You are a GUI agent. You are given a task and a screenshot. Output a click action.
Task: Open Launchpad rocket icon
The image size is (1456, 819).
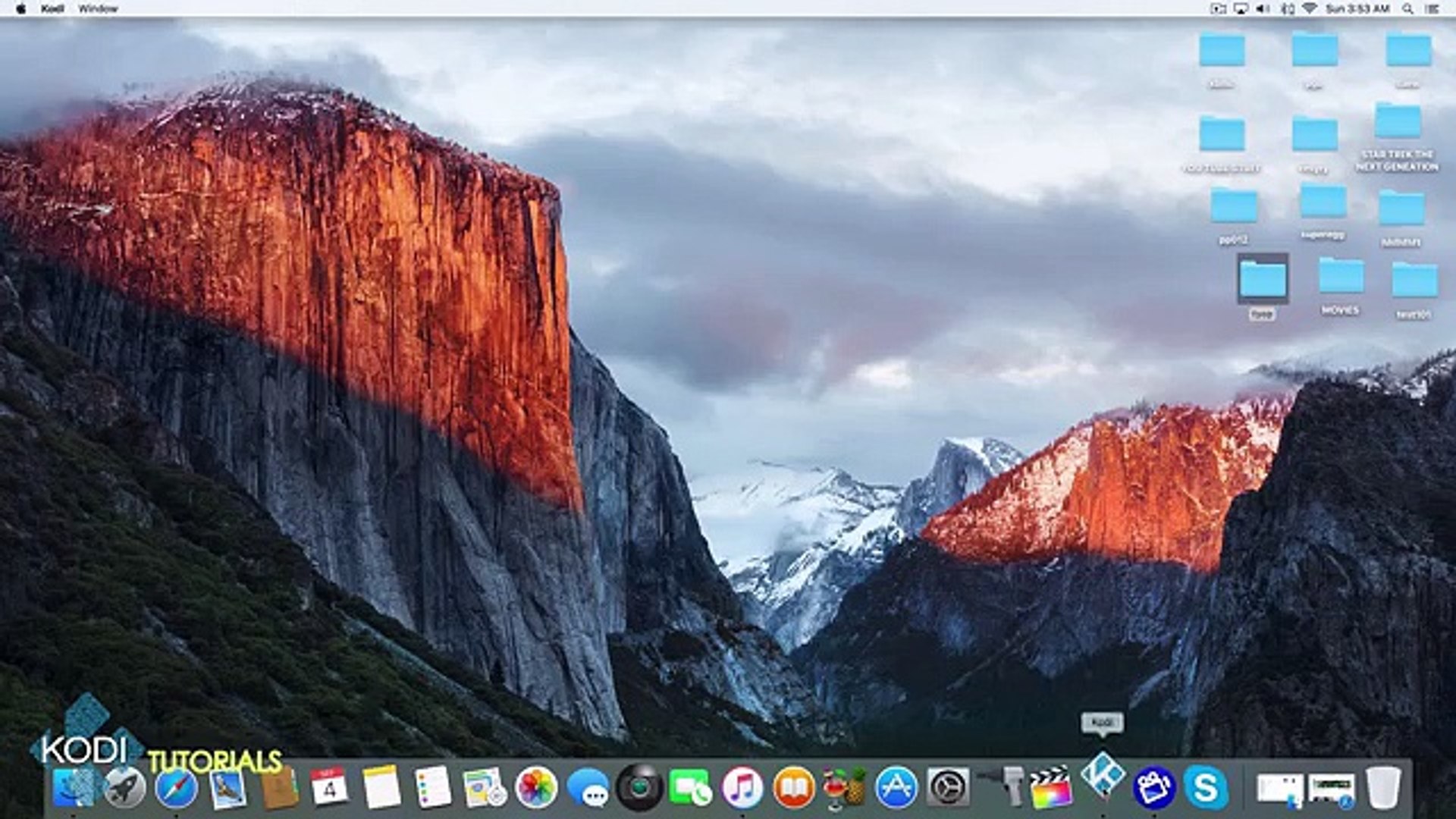pyautogui.click(x=124, y=788)
